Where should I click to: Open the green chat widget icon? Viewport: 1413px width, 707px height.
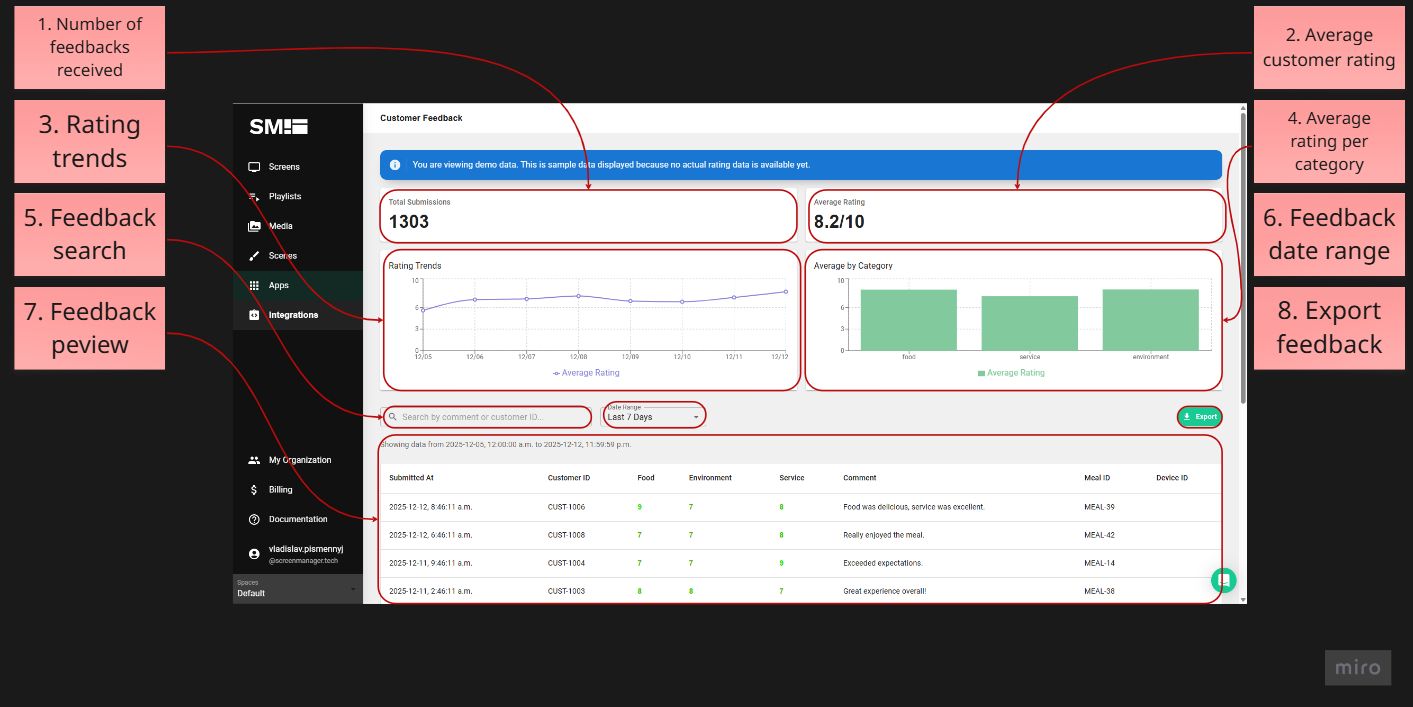[1224, 580]
